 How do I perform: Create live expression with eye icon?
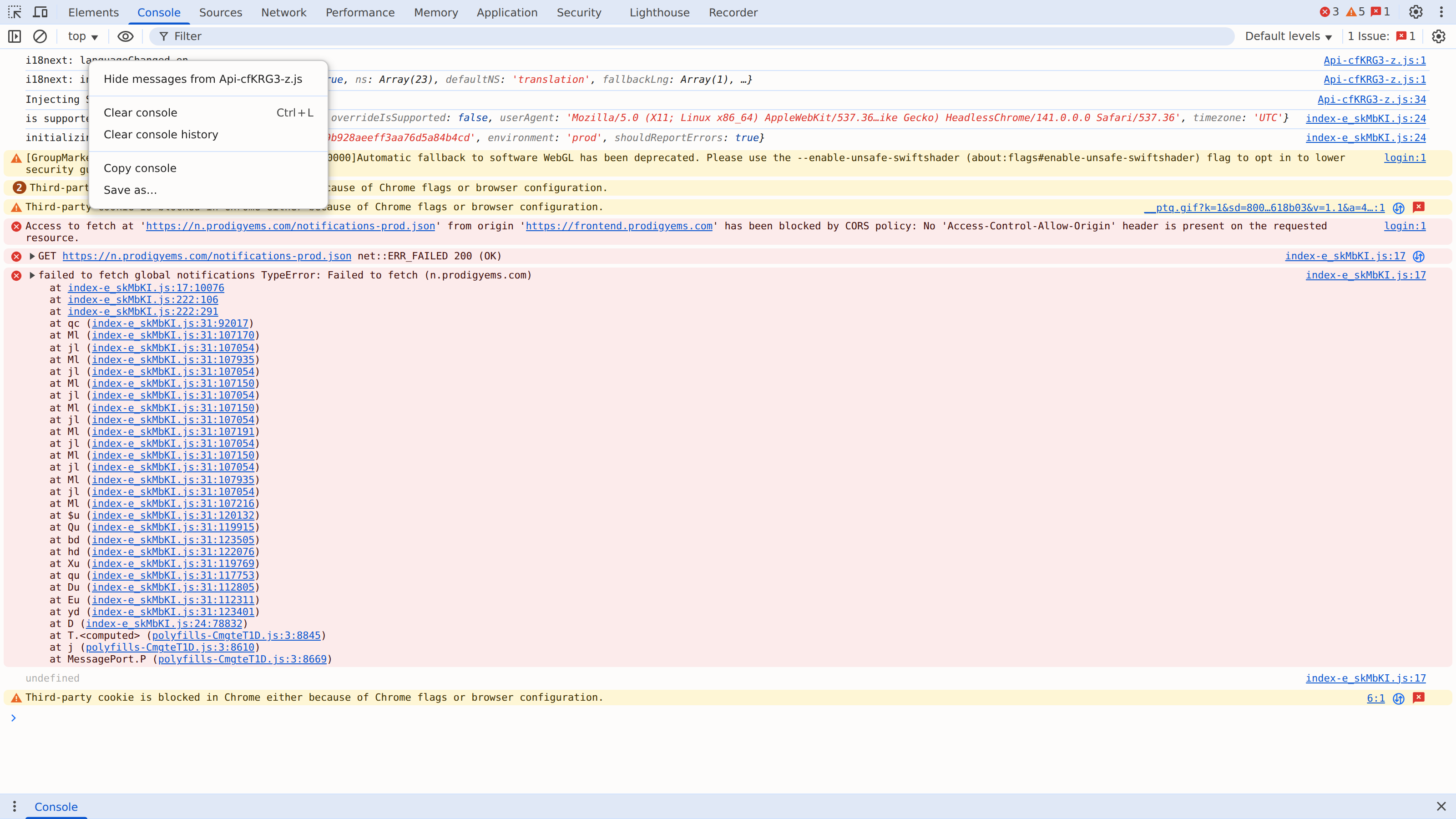(x=126, y=36)
